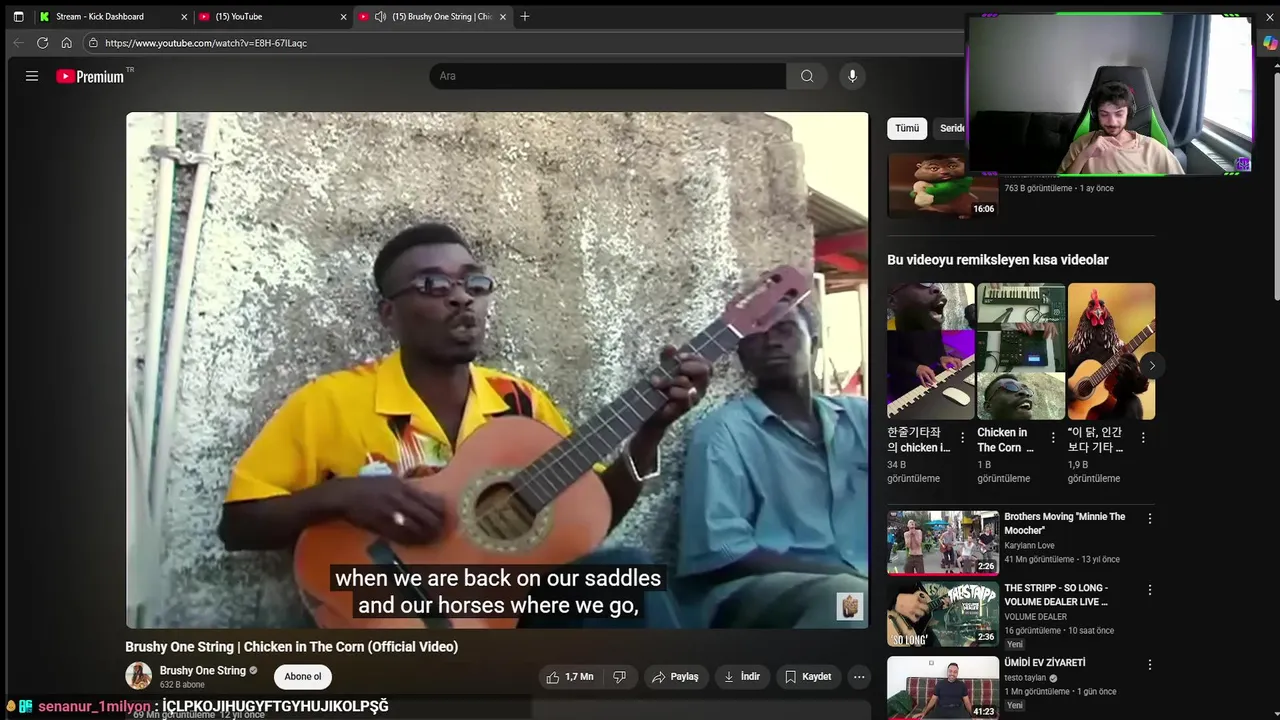Screen dimensions: 1280x720
Task: Click channel watermark icon on video player
Action: (x=850, y=606)
